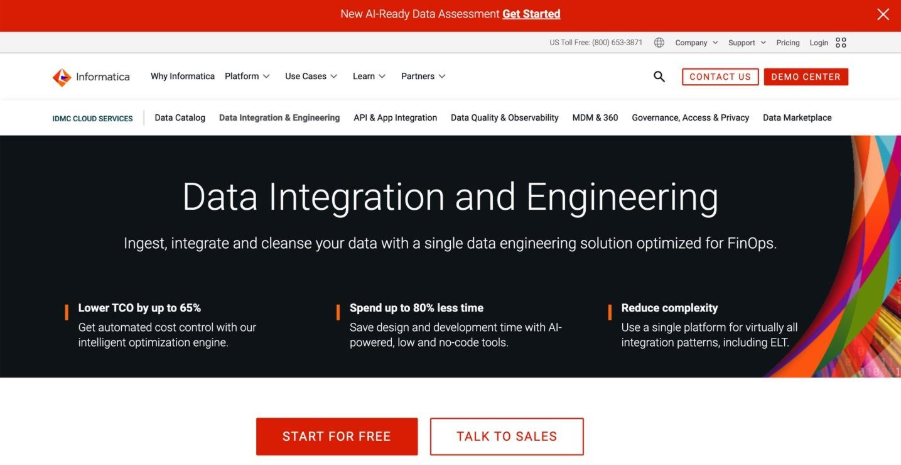Go to Data Integration & Engineering tab
Screen dimensions: 901x465
pos(279,118)
